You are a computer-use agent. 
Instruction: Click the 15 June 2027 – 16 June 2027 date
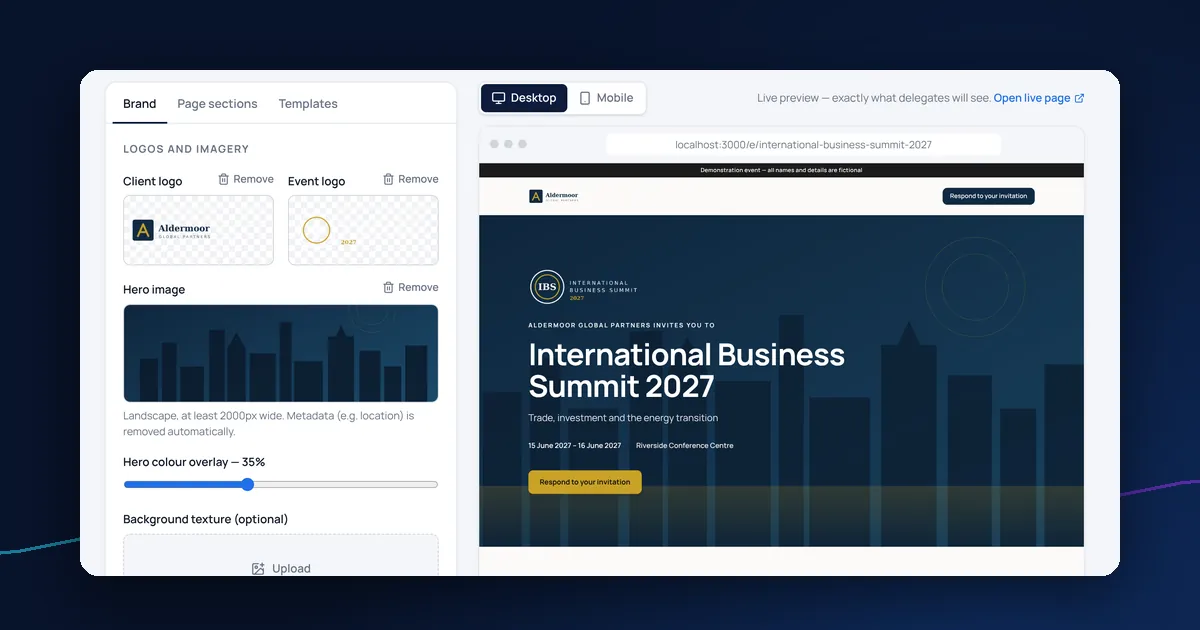[x=575, y=445]
